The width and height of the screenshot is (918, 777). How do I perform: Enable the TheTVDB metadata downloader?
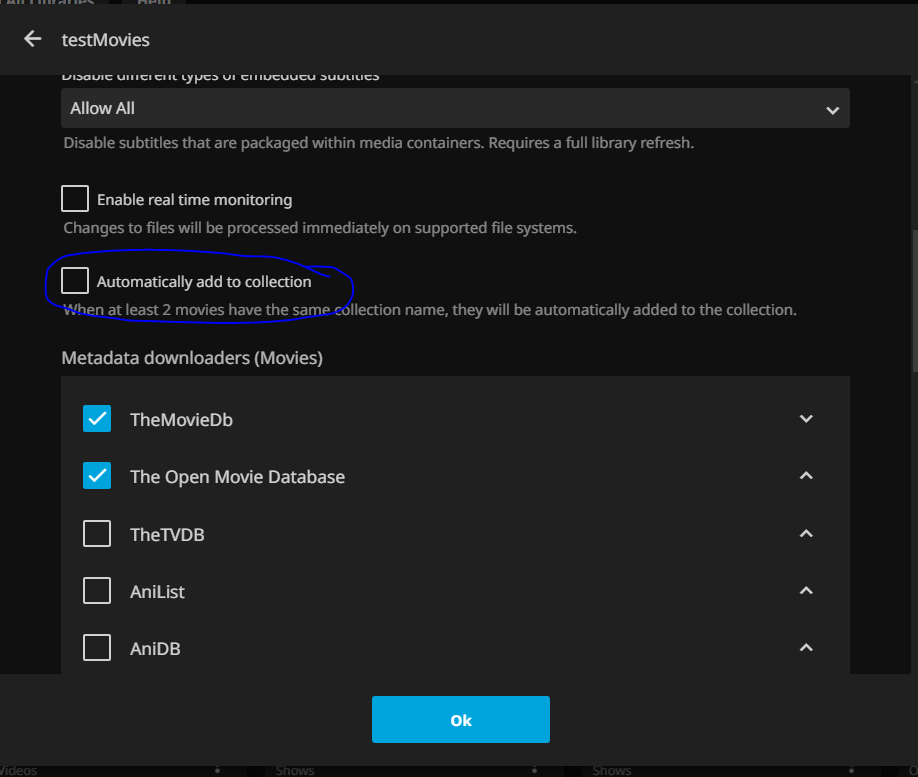(97, 534)
